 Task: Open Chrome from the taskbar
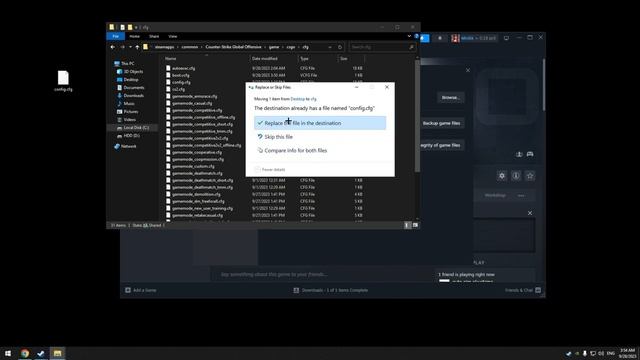coord(25,353)
